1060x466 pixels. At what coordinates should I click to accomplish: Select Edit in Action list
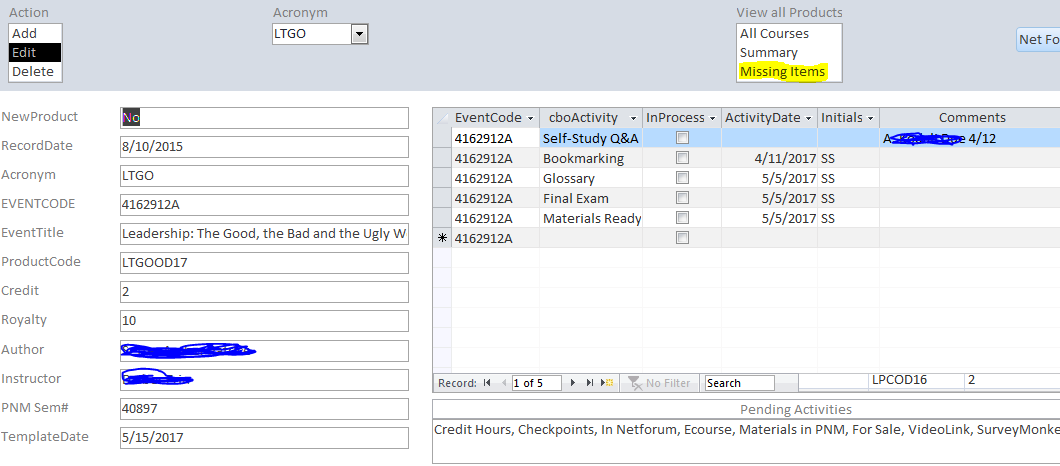(x=35, y=52)
